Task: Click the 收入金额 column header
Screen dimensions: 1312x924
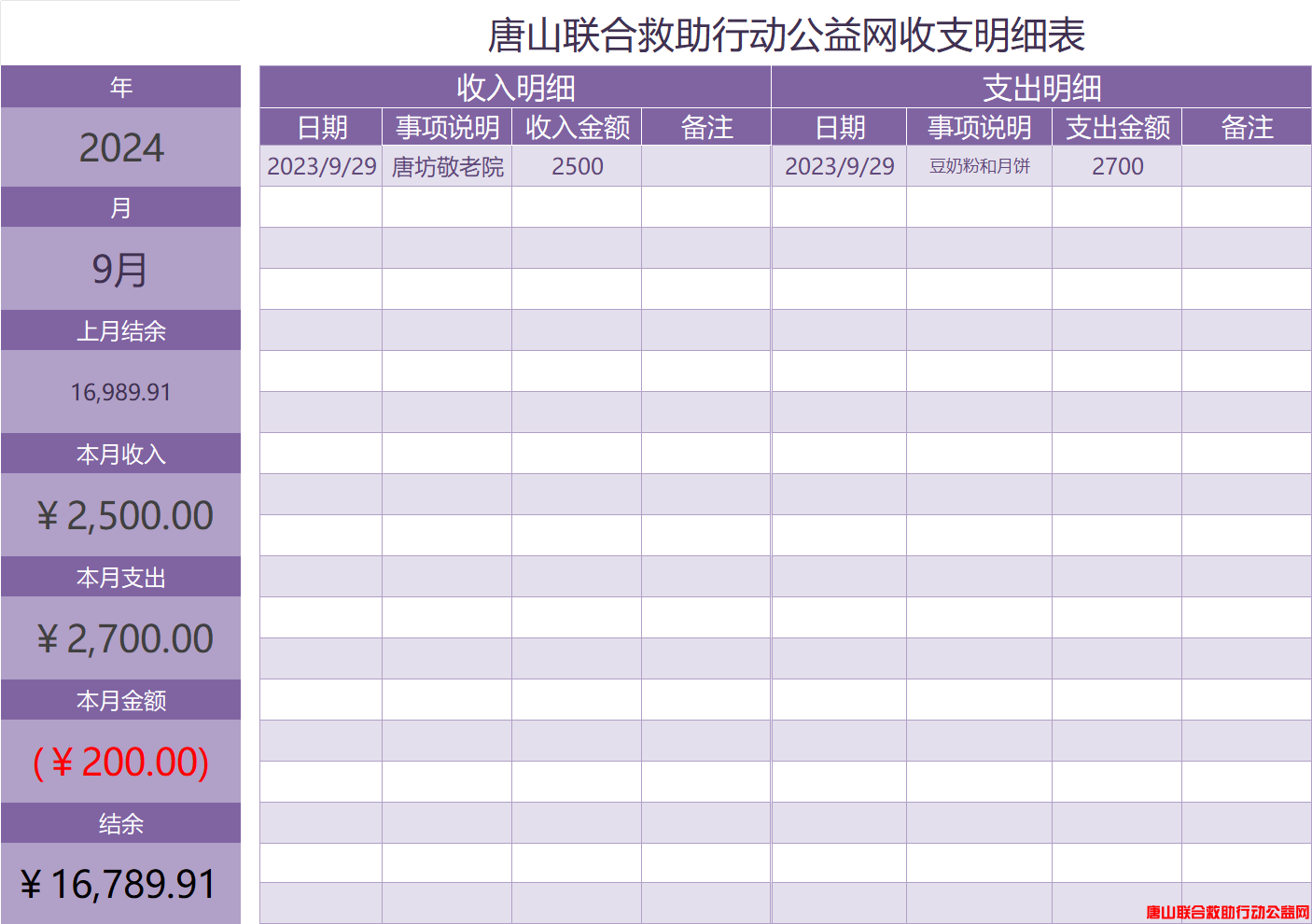Action: pos(577,128)
